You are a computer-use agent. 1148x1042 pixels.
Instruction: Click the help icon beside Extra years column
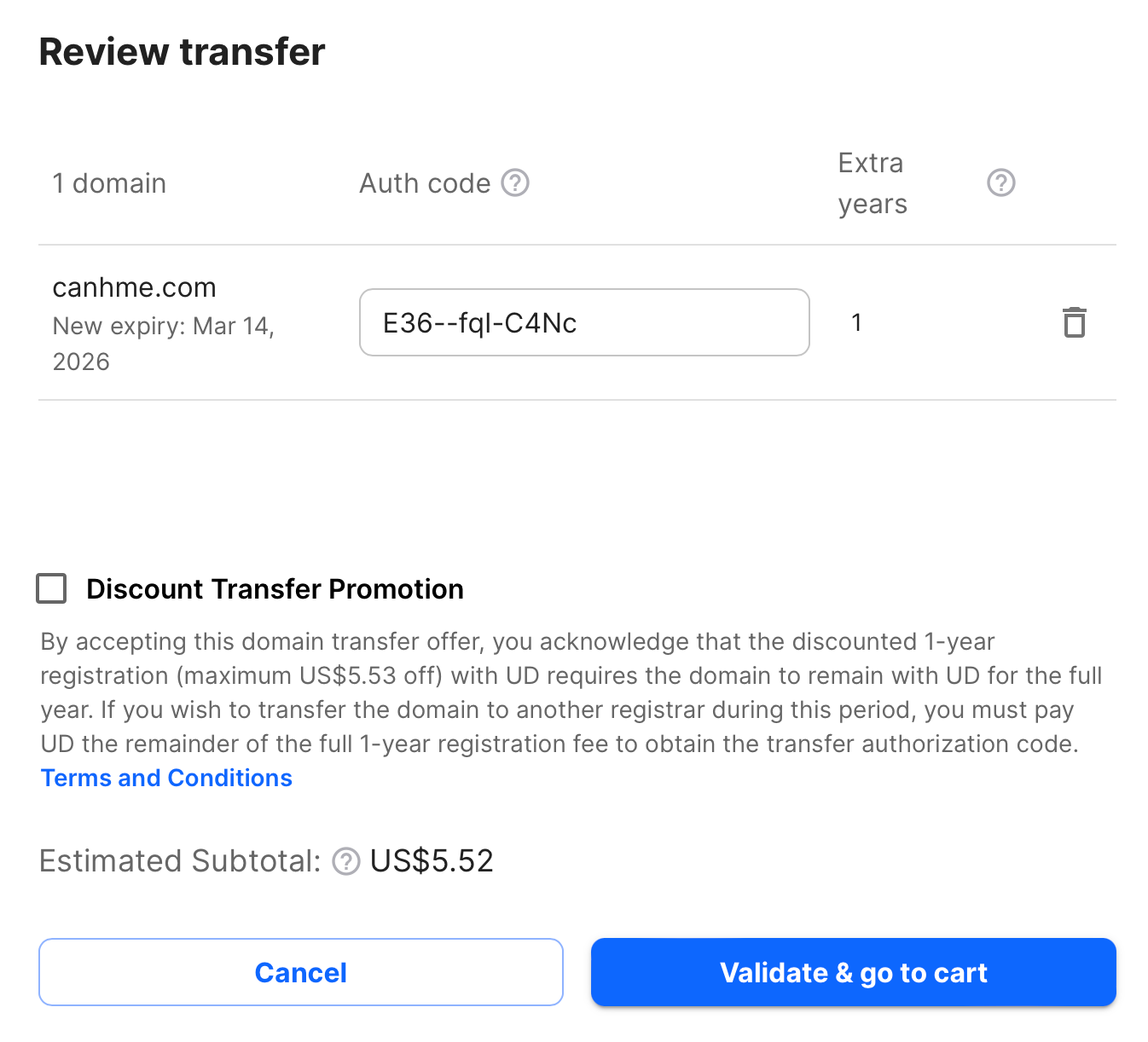point(1000,182)
